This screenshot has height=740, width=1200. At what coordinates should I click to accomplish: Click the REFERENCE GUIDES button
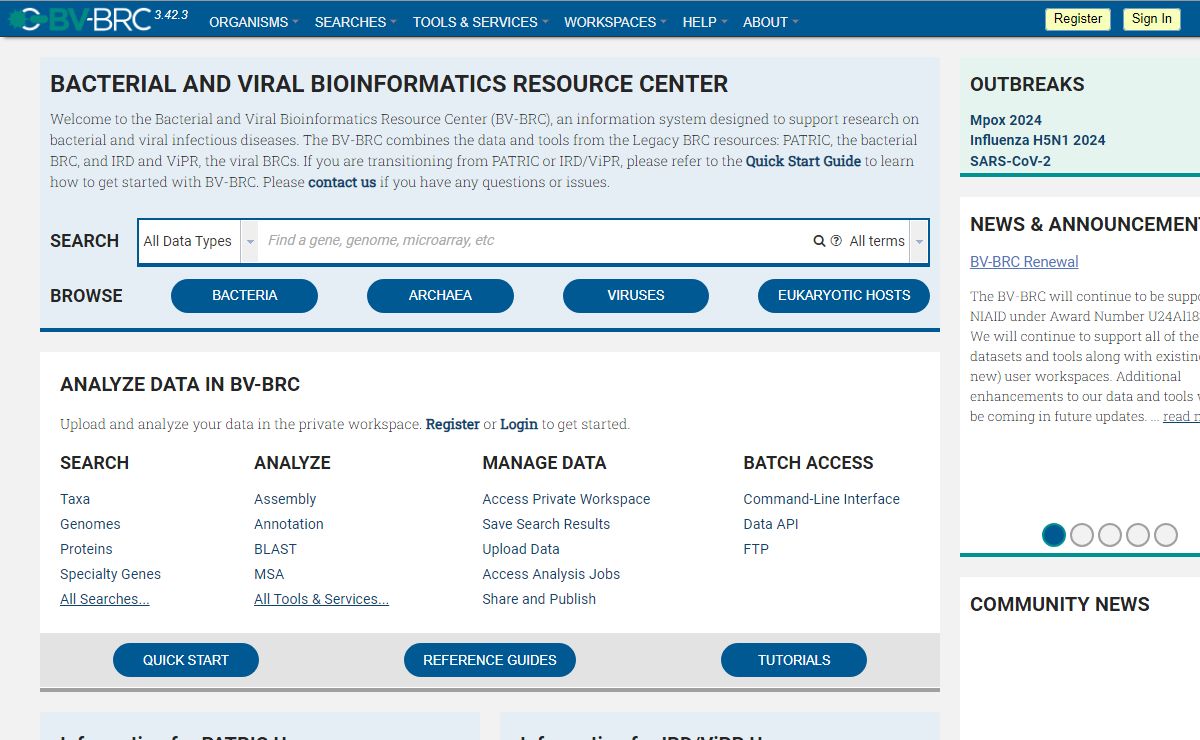(490, 660)
